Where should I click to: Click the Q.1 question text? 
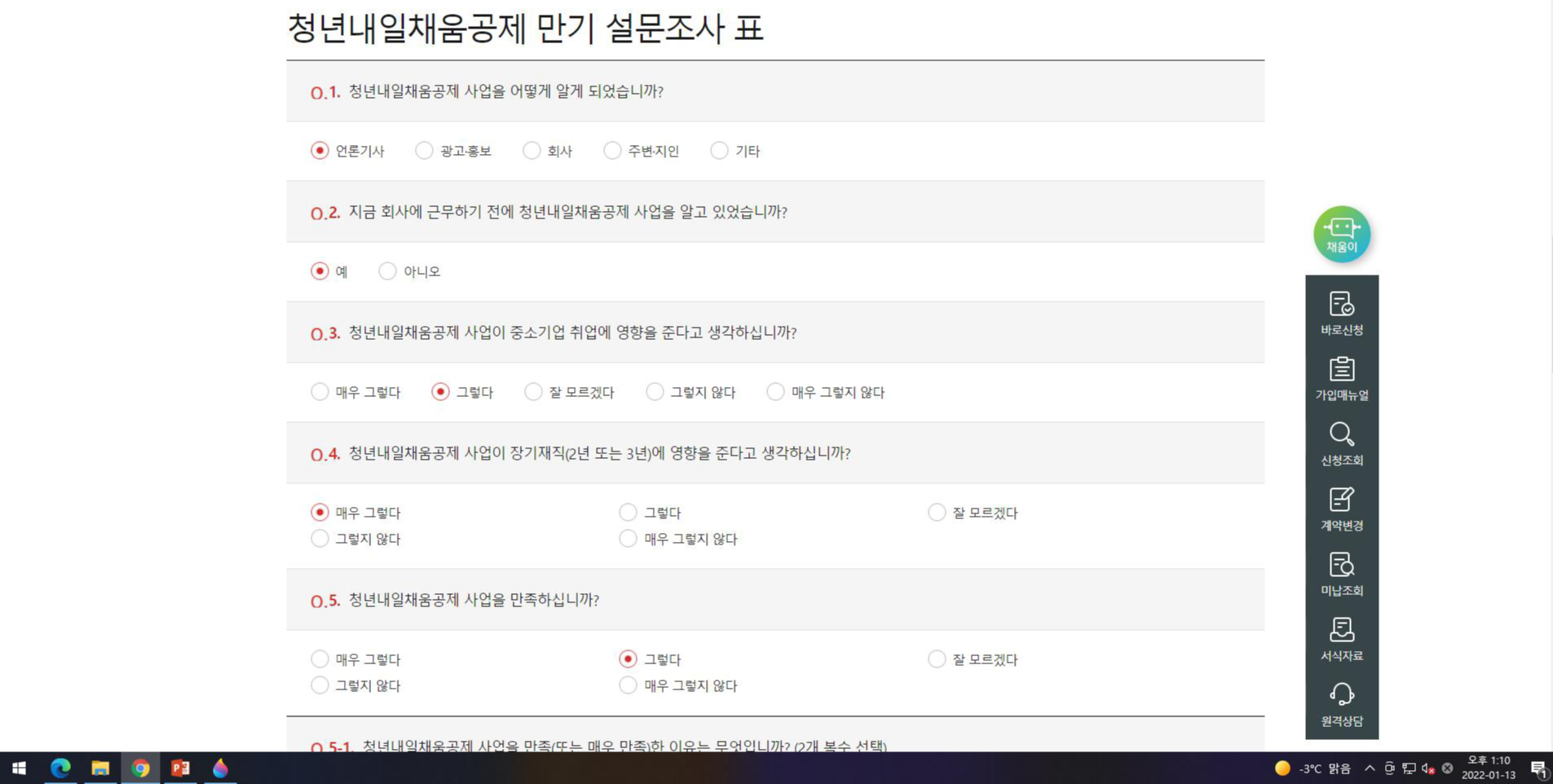click(x=505, y=91)
